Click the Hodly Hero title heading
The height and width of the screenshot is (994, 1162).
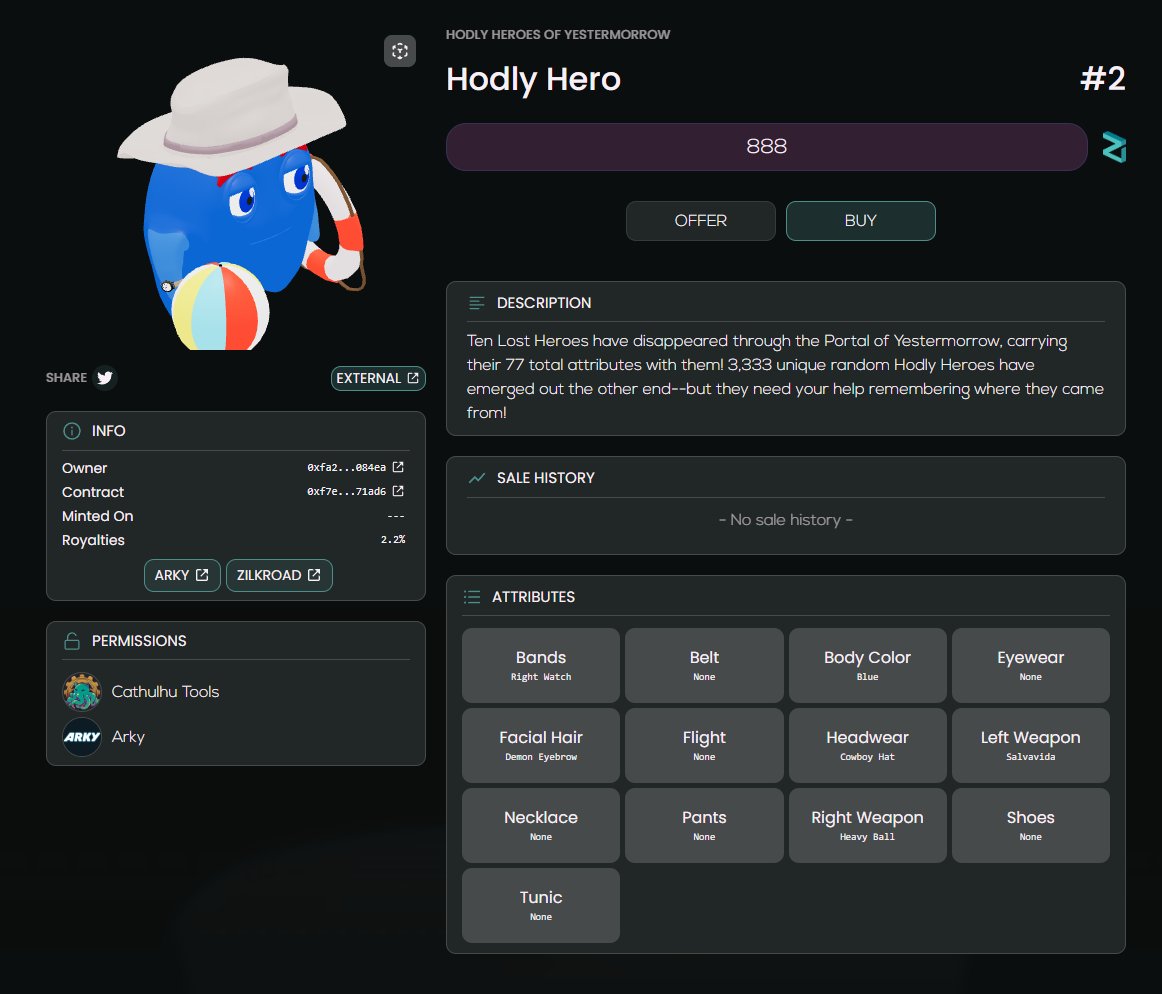pyautogui.click(x=534, y=79)
